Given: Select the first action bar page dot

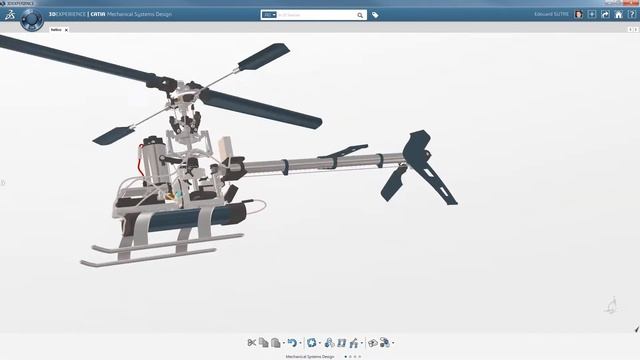Looking at the screenshot, I should 346,357.
